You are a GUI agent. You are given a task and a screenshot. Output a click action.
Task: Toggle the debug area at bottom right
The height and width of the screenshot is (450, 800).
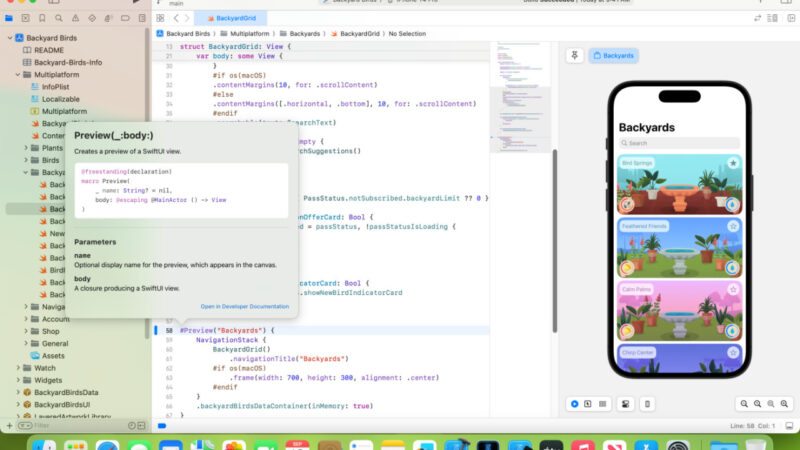coord(789,426)
